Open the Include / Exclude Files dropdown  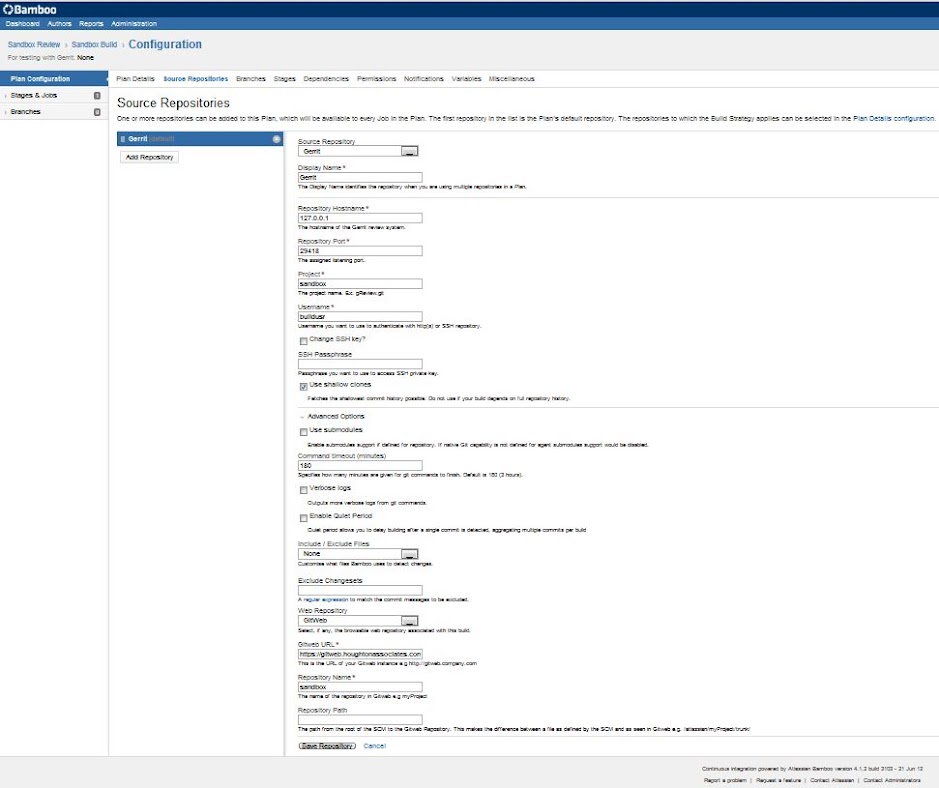coord(358,554)
